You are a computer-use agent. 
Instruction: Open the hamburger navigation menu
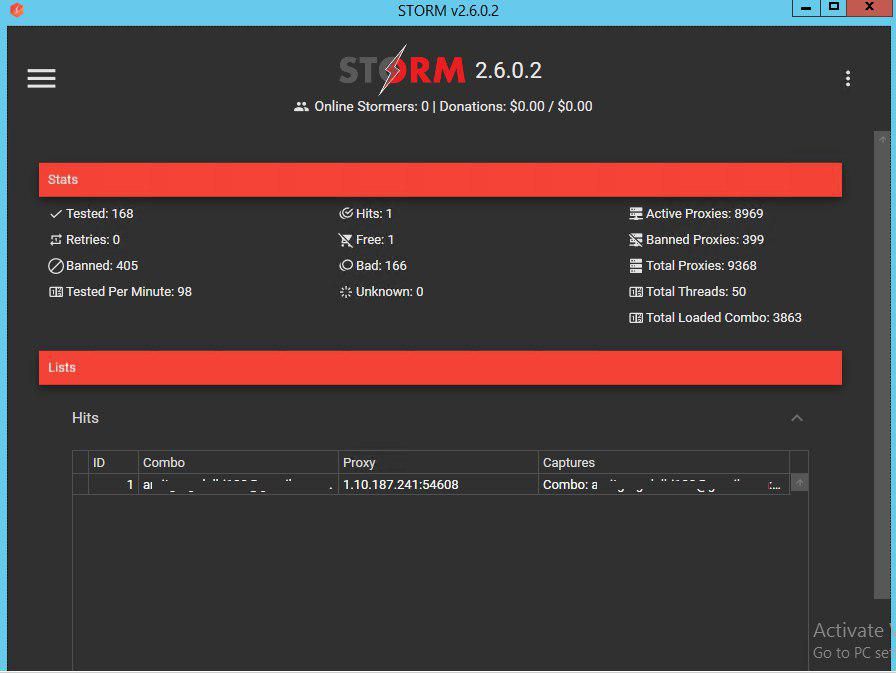41,78
